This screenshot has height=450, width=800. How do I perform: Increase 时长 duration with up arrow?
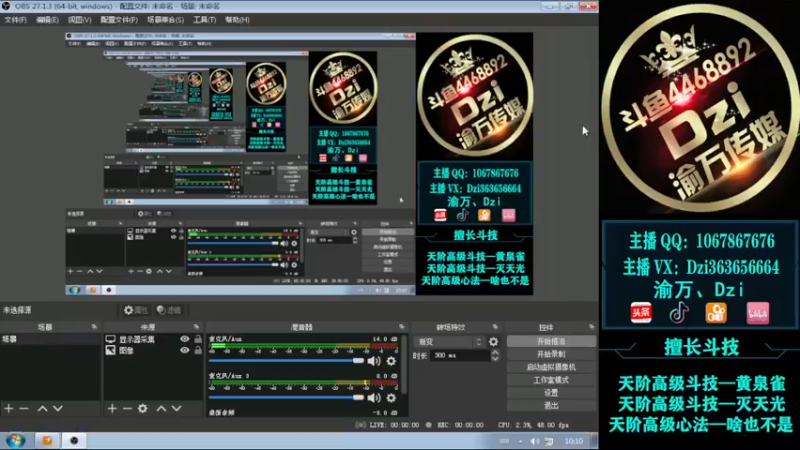click(495, 353)
